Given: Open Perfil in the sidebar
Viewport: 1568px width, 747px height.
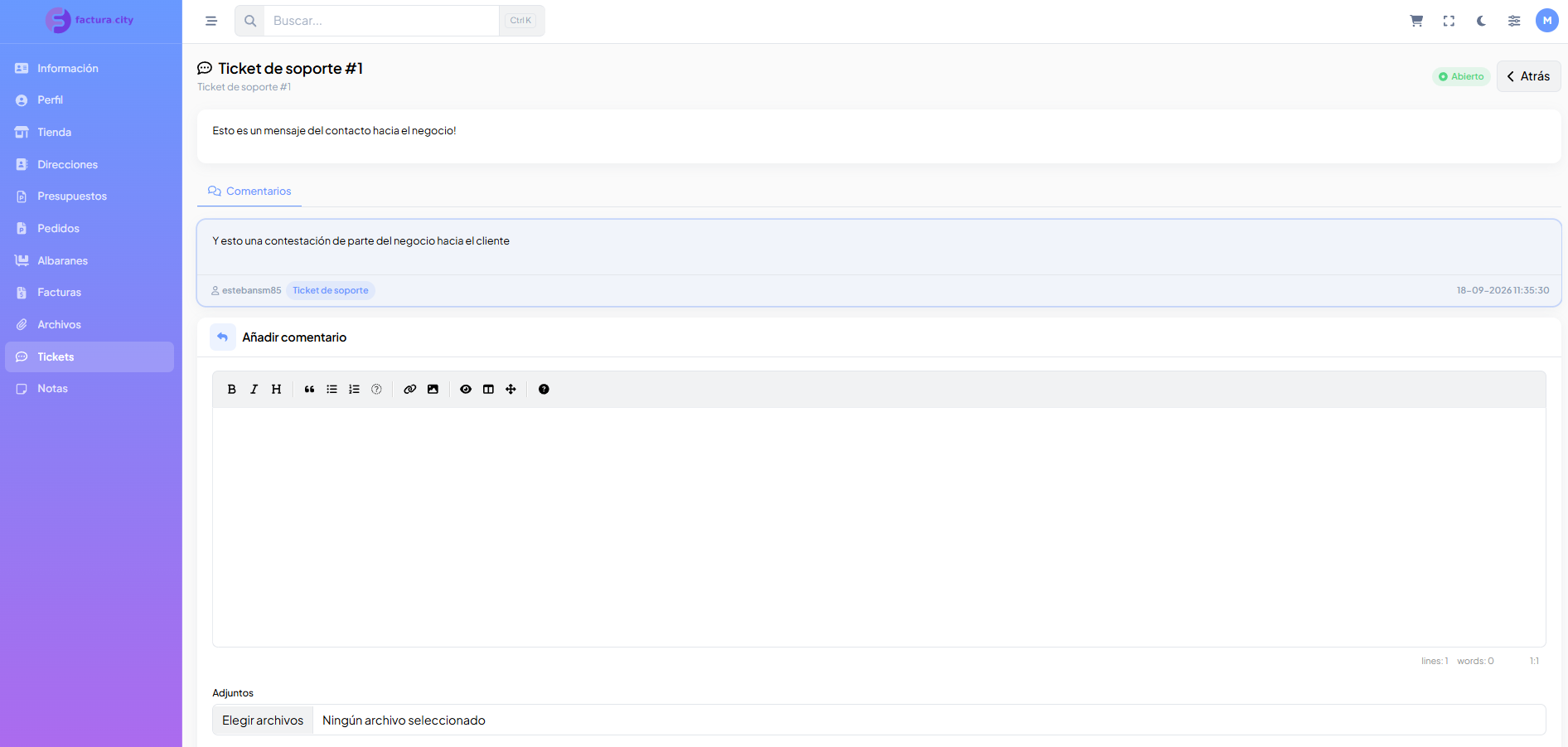Looking at the screenshot, I should (x=90, y=99).
